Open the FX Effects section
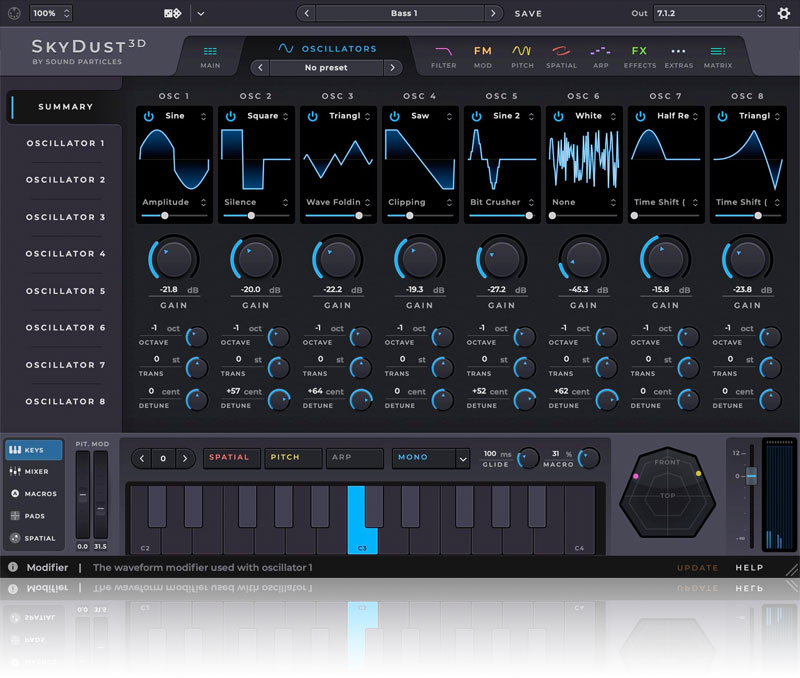800x678 pixels. point(639,56)
